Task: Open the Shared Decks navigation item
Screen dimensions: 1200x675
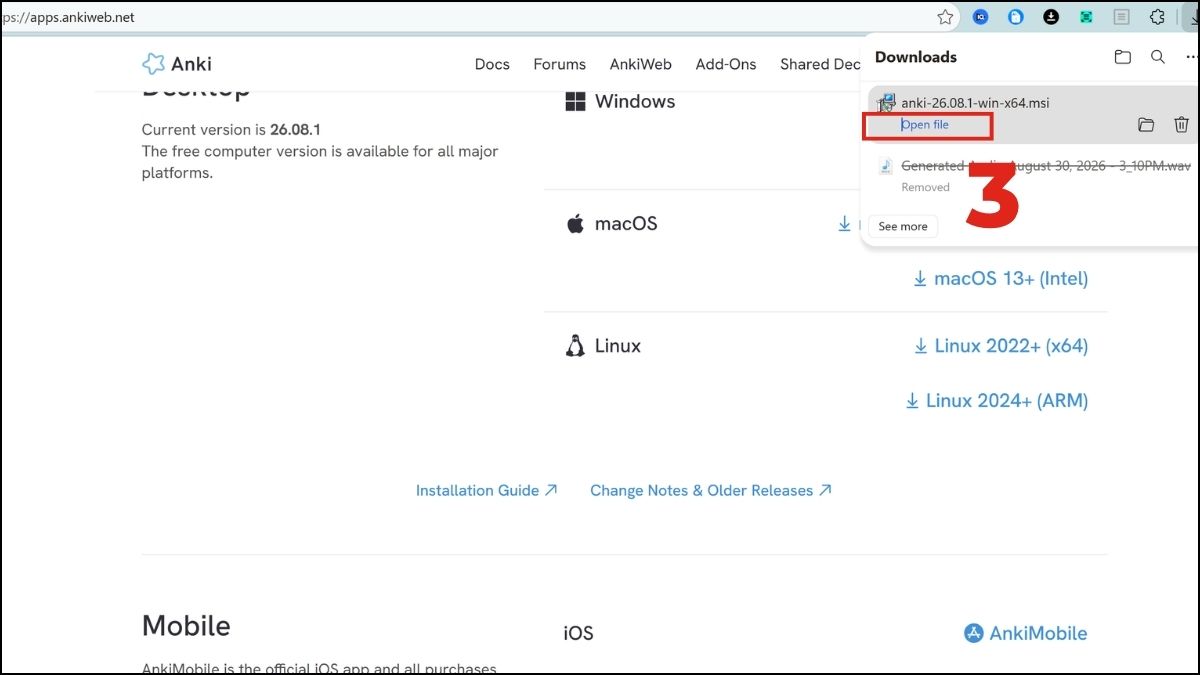Action: [820, 64]
